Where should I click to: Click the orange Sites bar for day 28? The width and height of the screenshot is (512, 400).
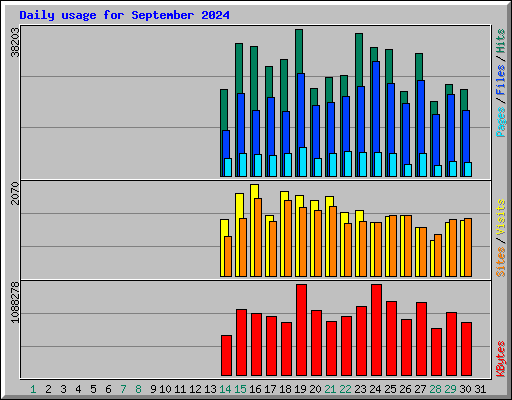(438, 255)
